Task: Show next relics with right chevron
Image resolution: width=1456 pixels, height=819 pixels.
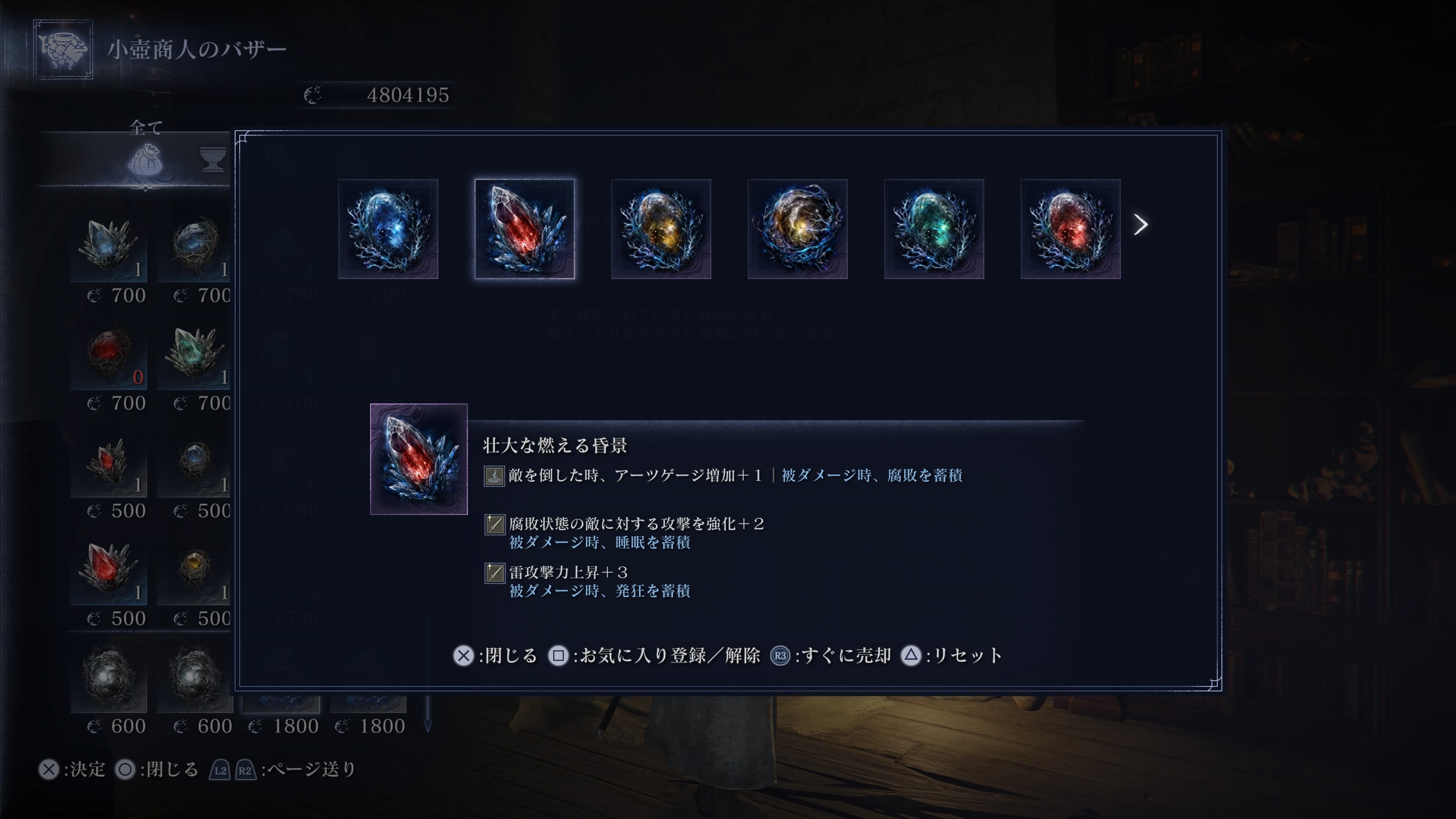Action: [1141, 225]
